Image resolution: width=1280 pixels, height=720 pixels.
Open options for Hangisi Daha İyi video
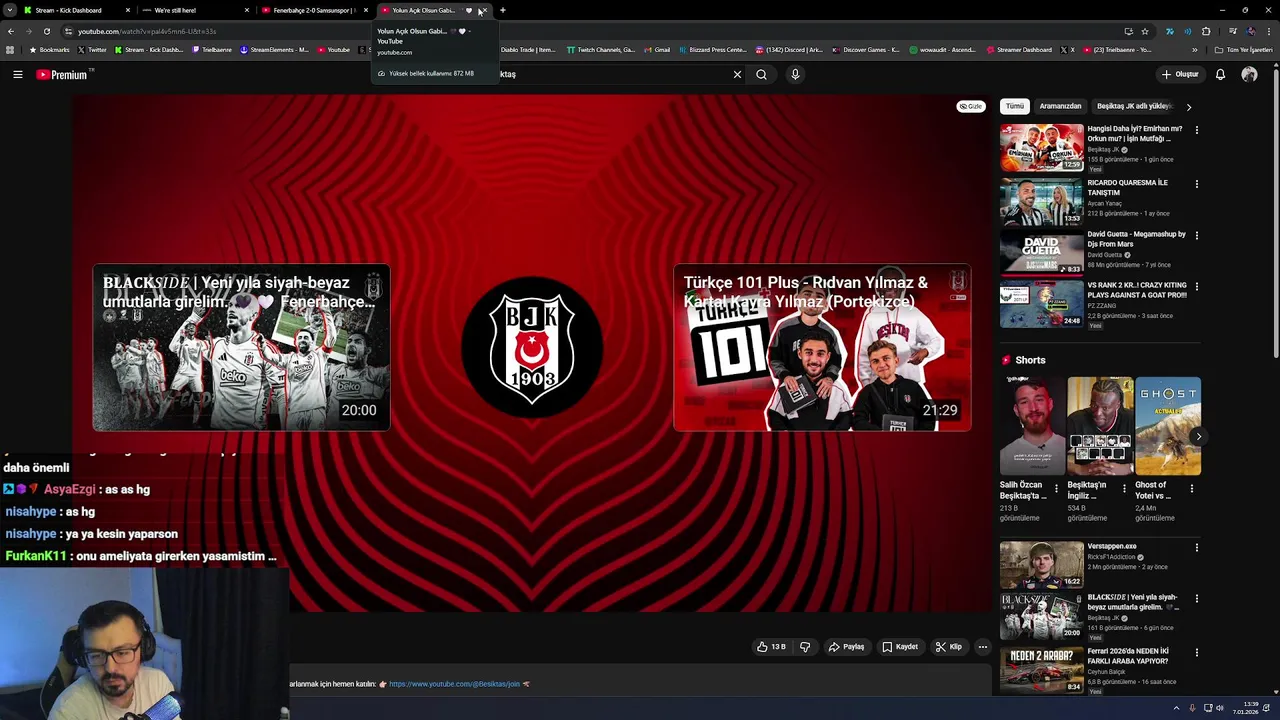[x=1196, y=130]
